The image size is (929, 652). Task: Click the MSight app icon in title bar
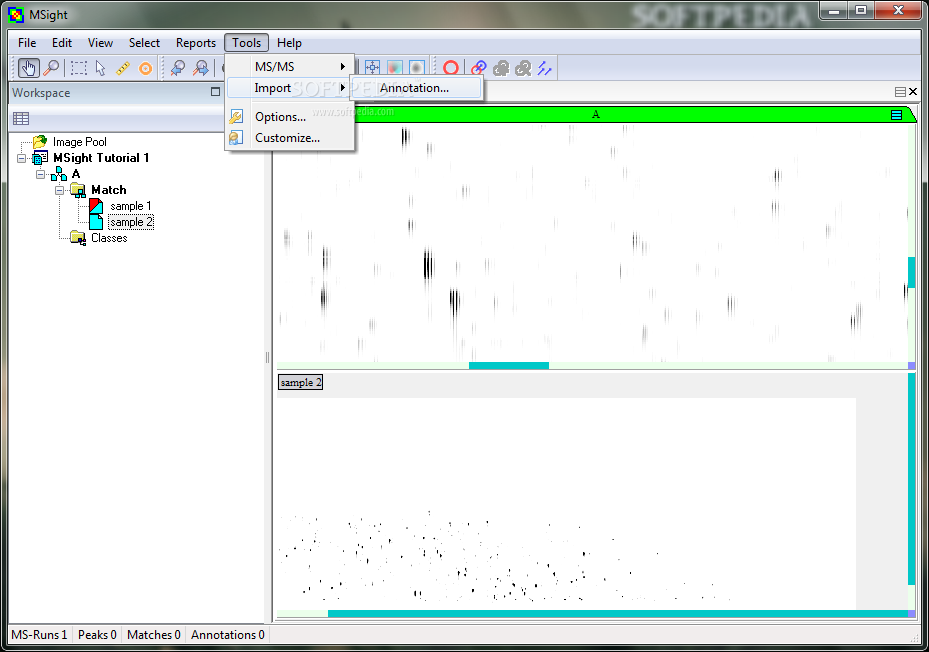pyautogui.click(x=17, y=15)
